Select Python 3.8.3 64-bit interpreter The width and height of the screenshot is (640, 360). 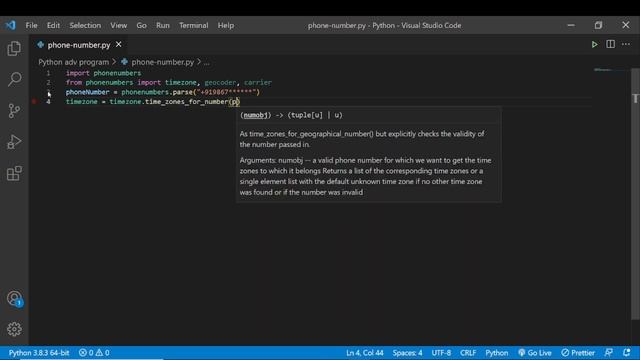coord(39,353)
